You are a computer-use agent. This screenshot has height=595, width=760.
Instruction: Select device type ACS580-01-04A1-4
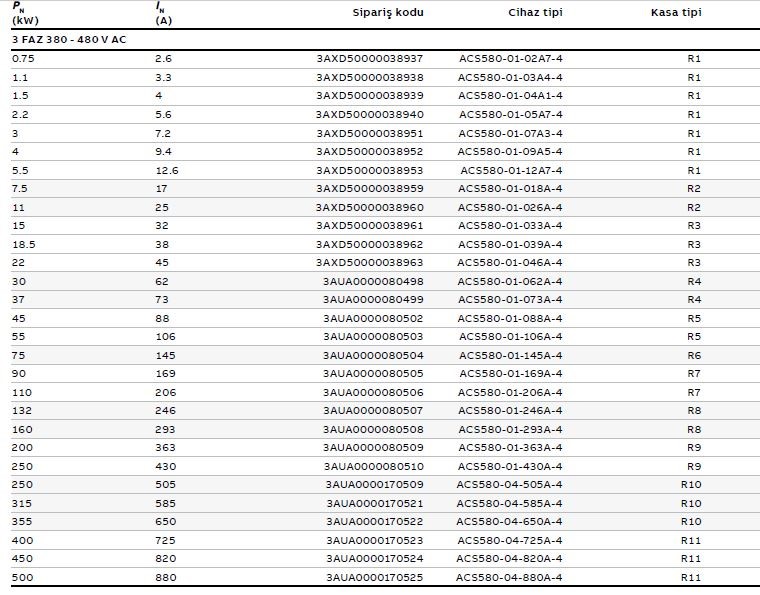coord(510,95)
